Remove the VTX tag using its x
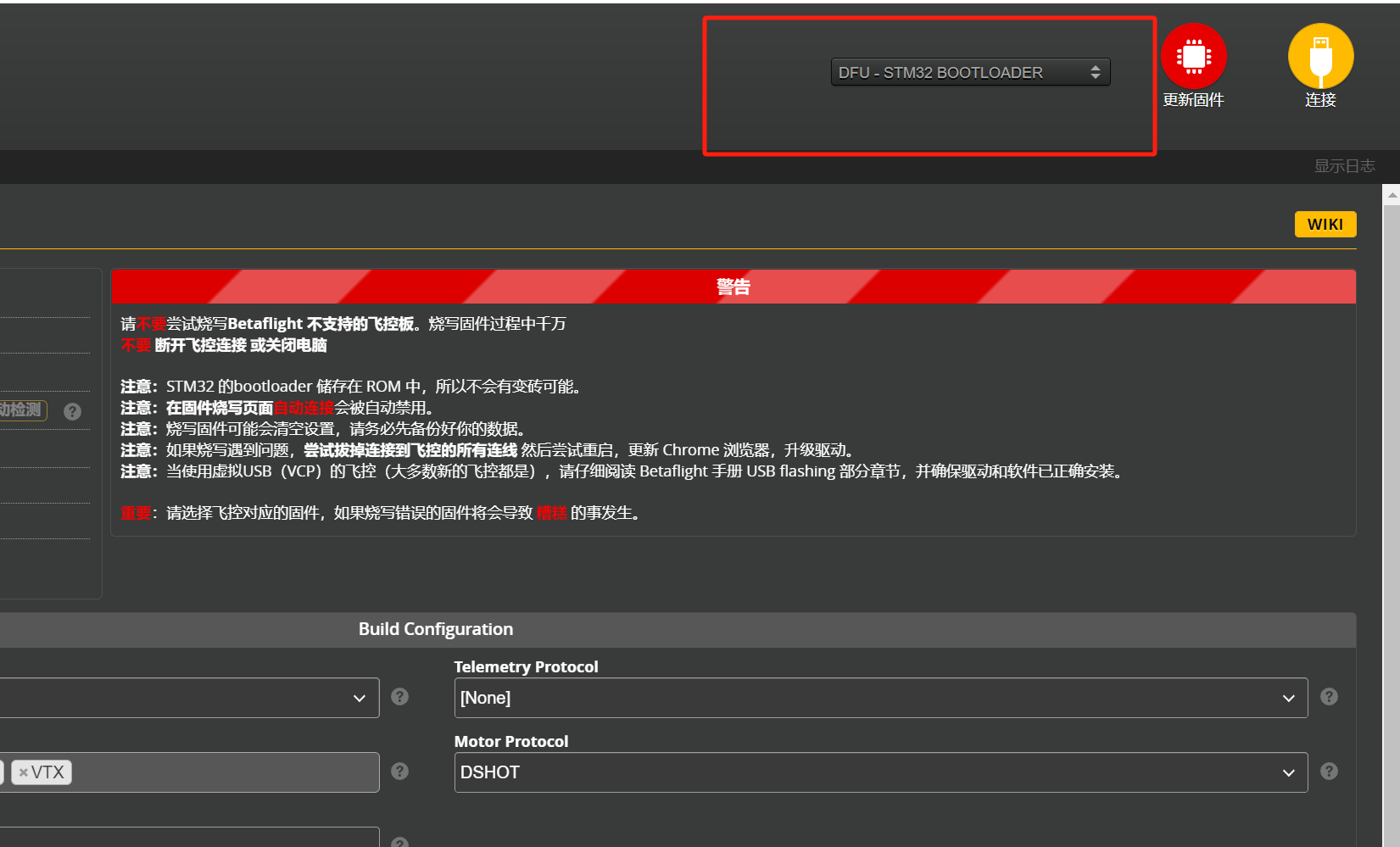 pos(24,772)
